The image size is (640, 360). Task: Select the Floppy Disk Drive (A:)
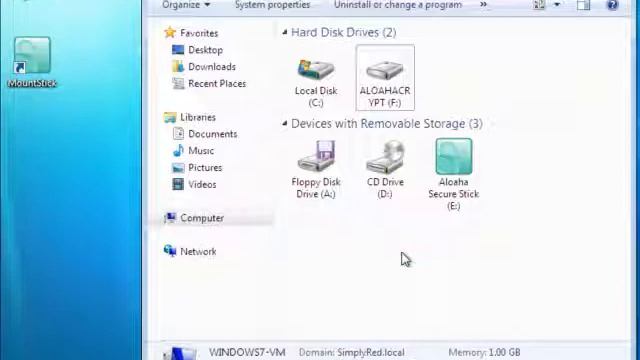point(316,170)
